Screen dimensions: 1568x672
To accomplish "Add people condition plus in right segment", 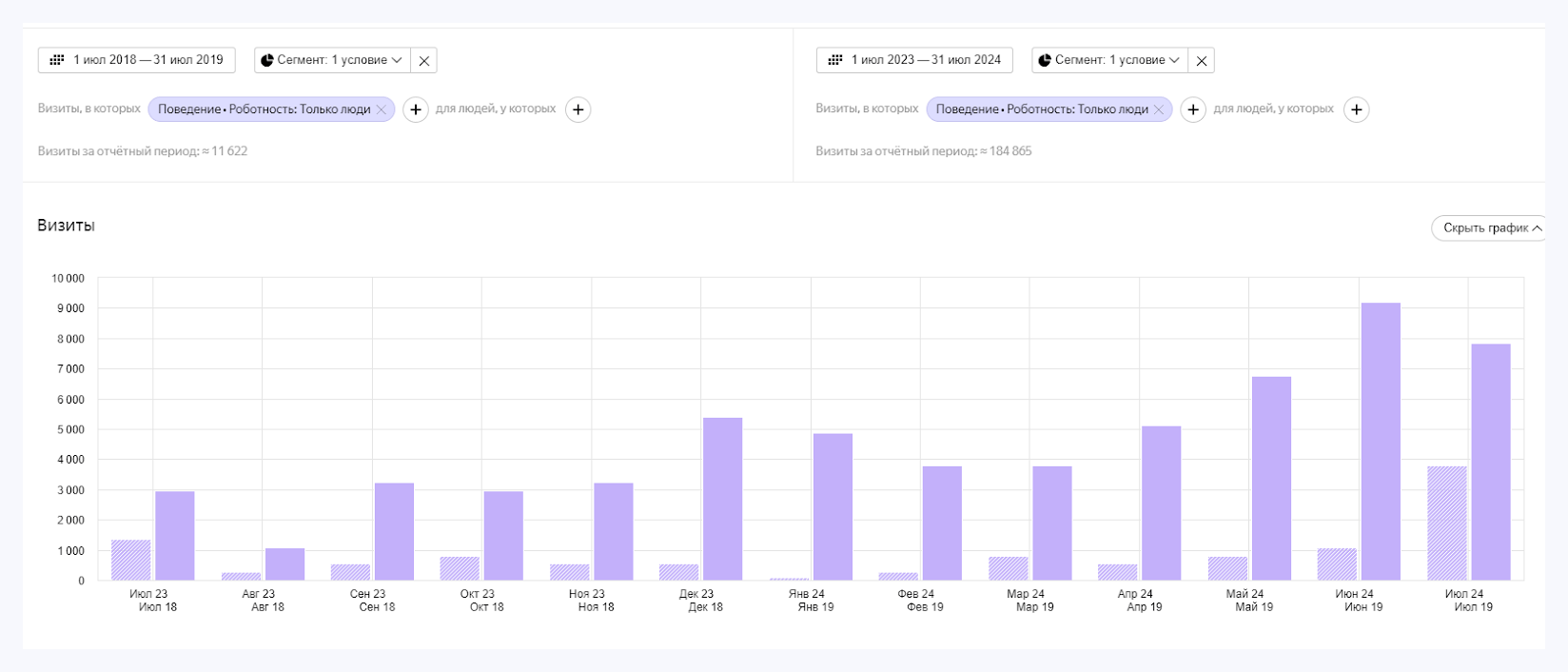I will (1357, 109).
